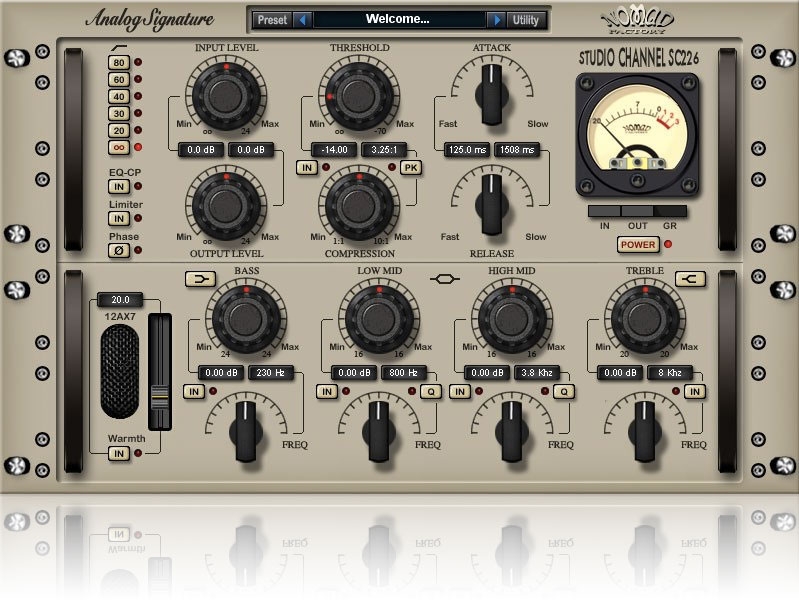Click the Phase invert Ø button
Screen dimensions: 799x600
point(118,250)
